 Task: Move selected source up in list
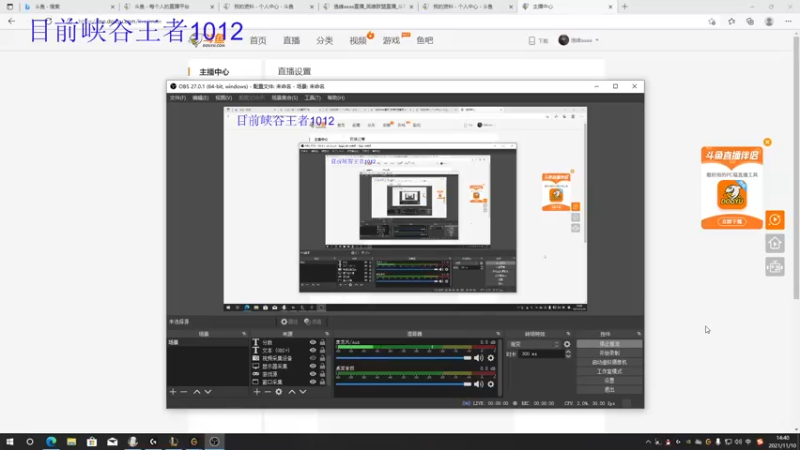pos(292,392)
